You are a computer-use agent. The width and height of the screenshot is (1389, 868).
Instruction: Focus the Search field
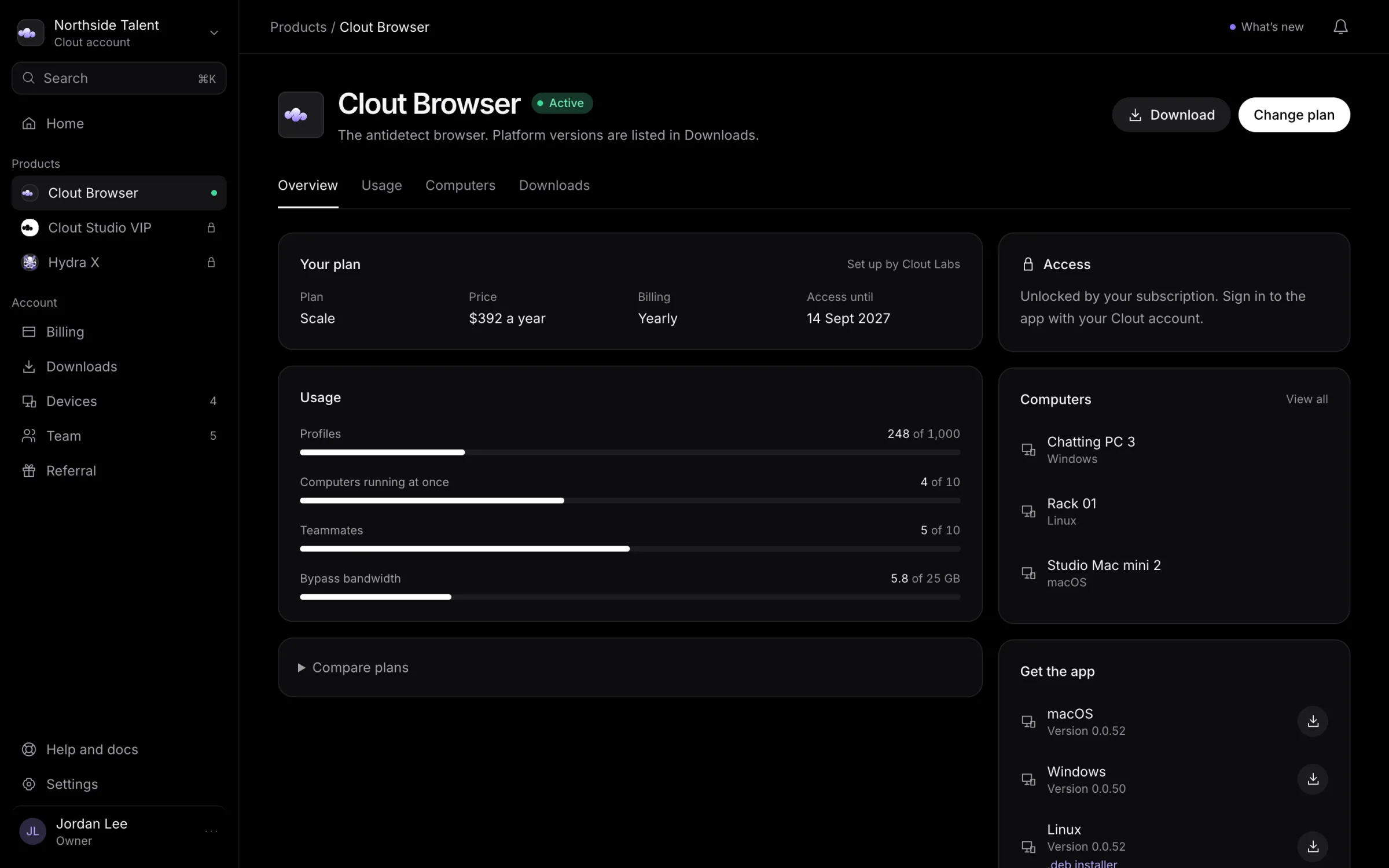pos(119,78)
